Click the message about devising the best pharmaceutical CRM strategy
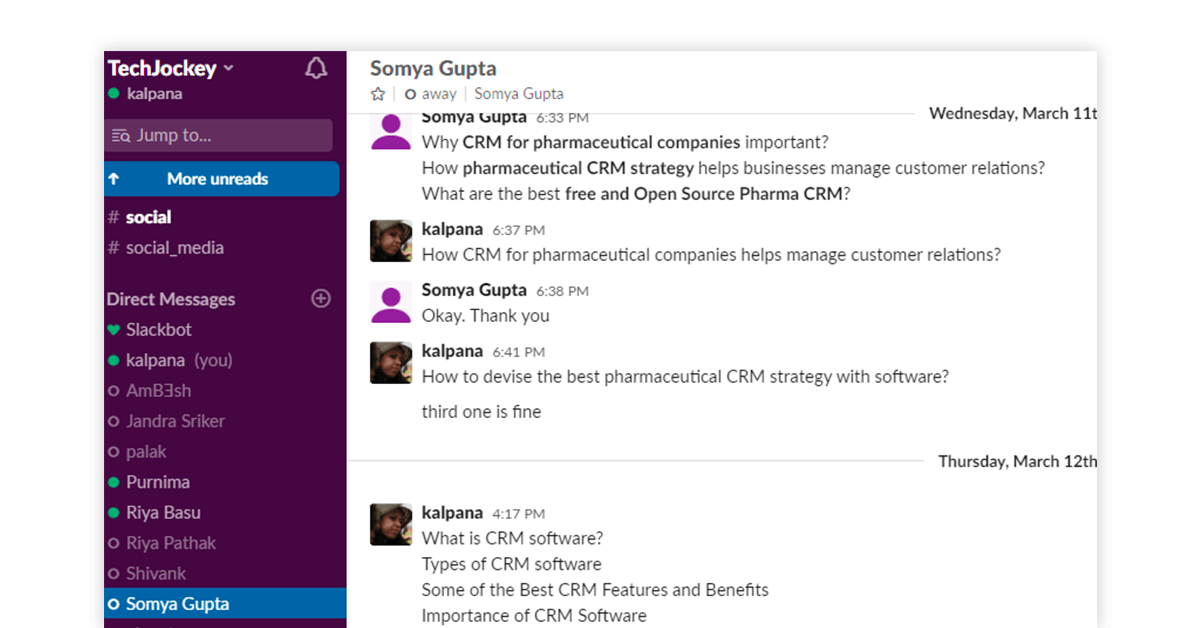Screen dimensions: 1200x628 click(x=685, y=377)
